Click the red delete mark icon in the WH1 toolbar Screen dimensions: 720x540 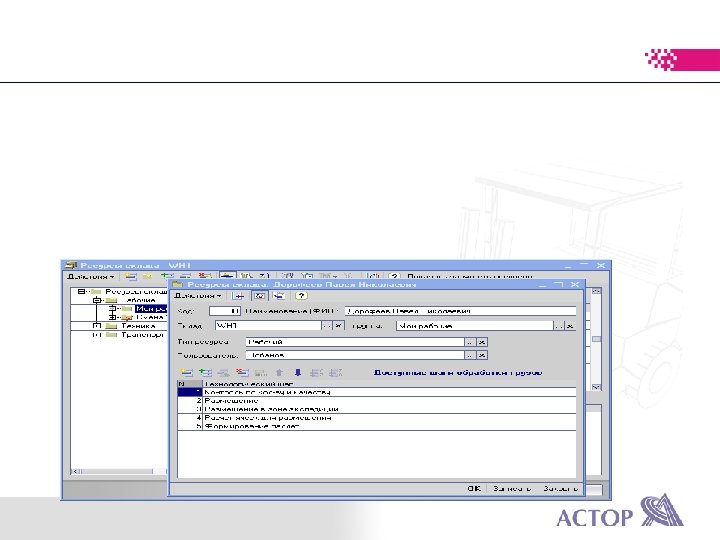pyautogui.click(x=205, y=276)
